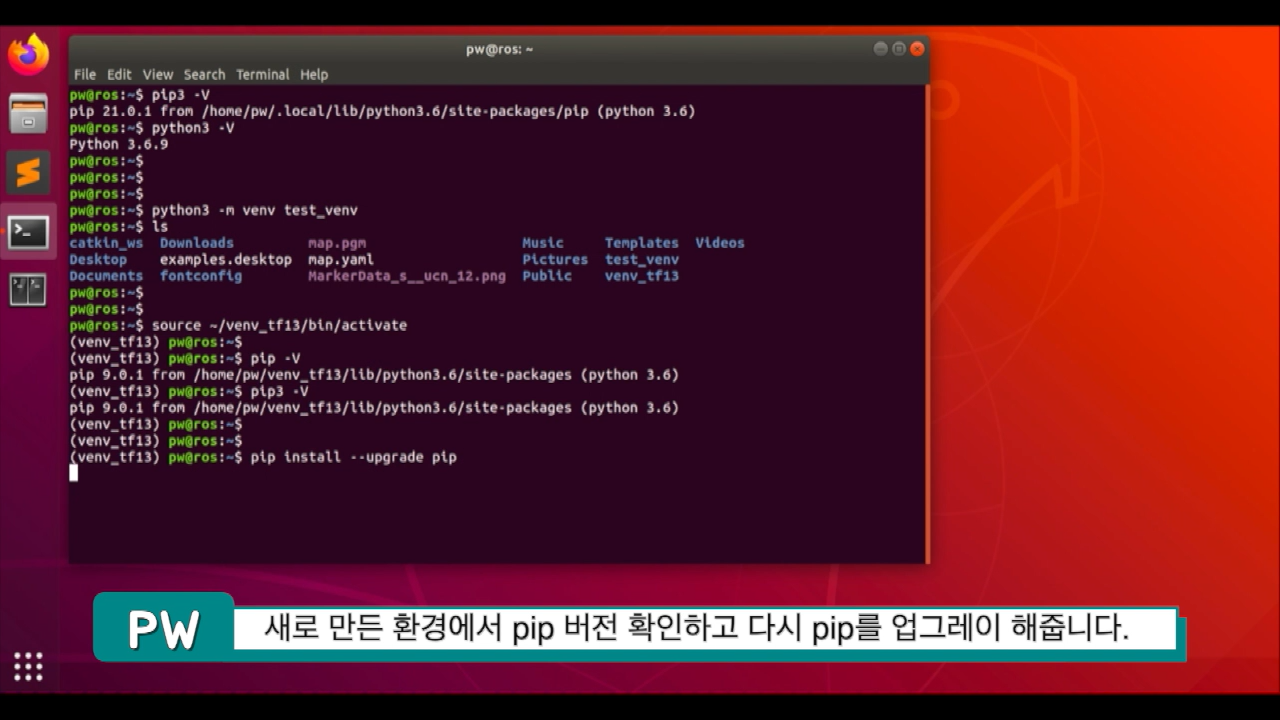This screenshot has height=720, width=1280.
Task: Open the Edit menu
Action: pyautogui.click(x=119, y=74)
